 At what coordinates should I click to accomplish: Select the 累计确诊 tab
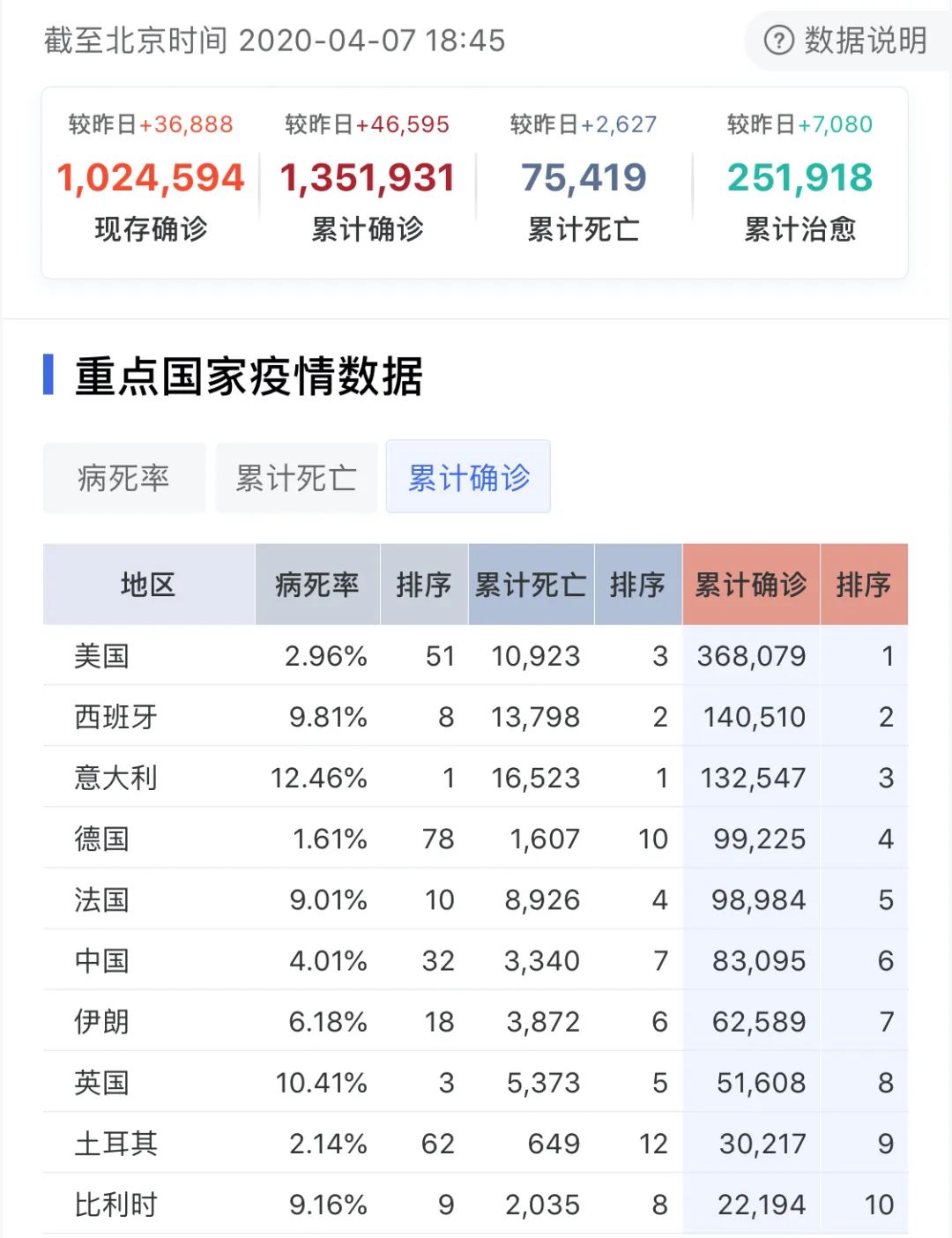coord(468,477)
